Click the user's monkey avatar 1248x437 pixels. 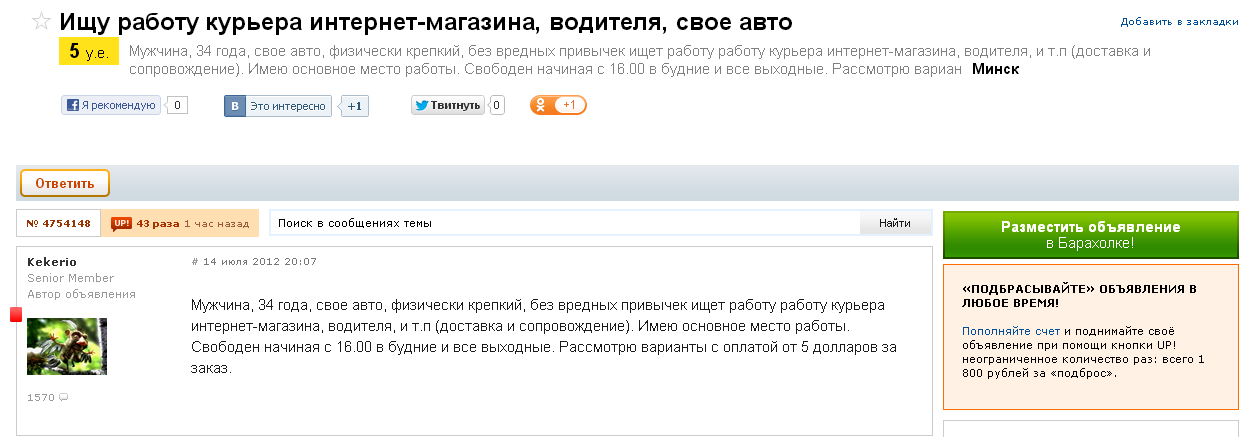coord(67,346)
